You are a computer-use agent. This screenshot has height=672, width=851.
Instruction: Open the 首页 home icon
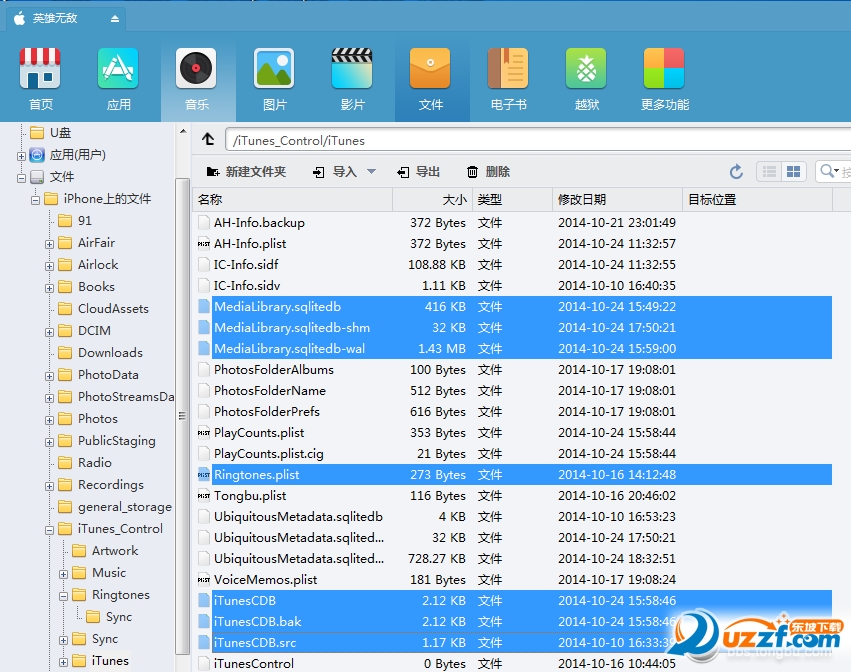click(x=40, y=79)
